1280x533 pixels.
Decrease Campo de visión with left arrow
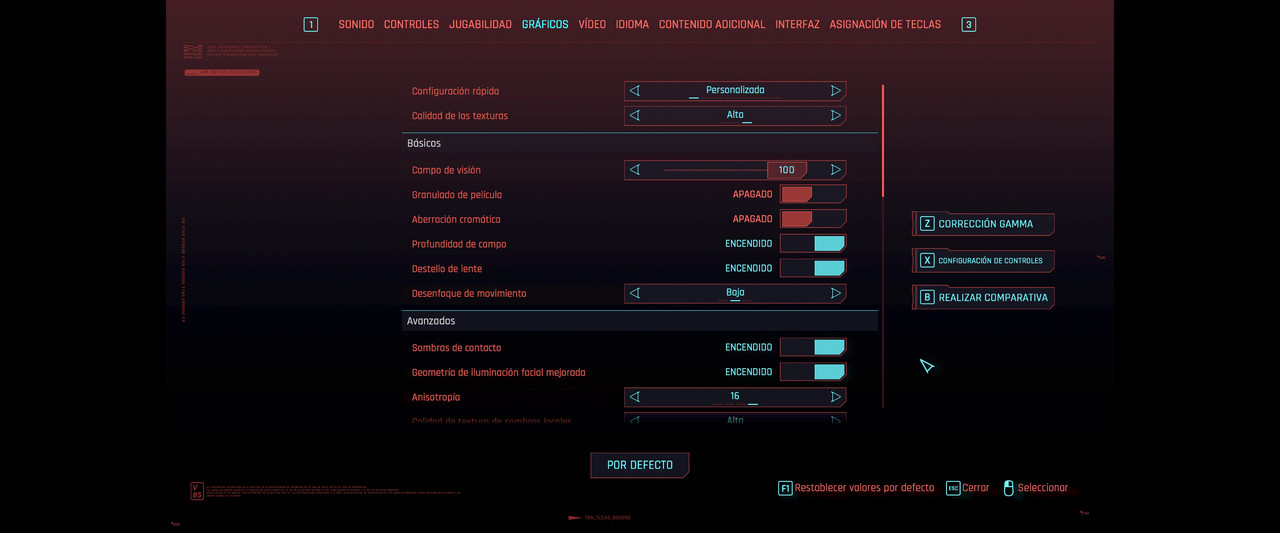(x=635, y=170)
